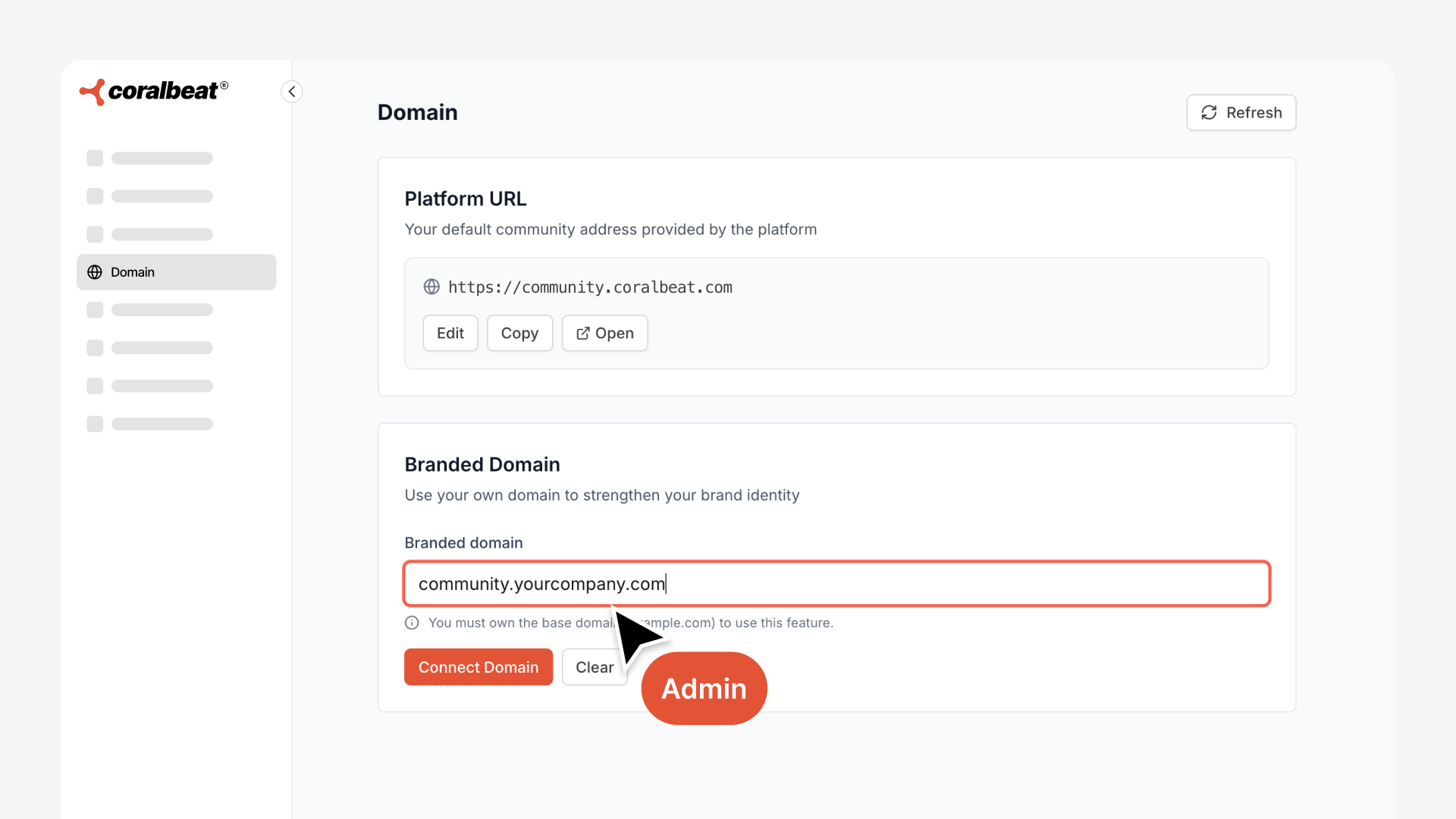
Task: Click the Connect Domain button
Action: coord(478,667)
